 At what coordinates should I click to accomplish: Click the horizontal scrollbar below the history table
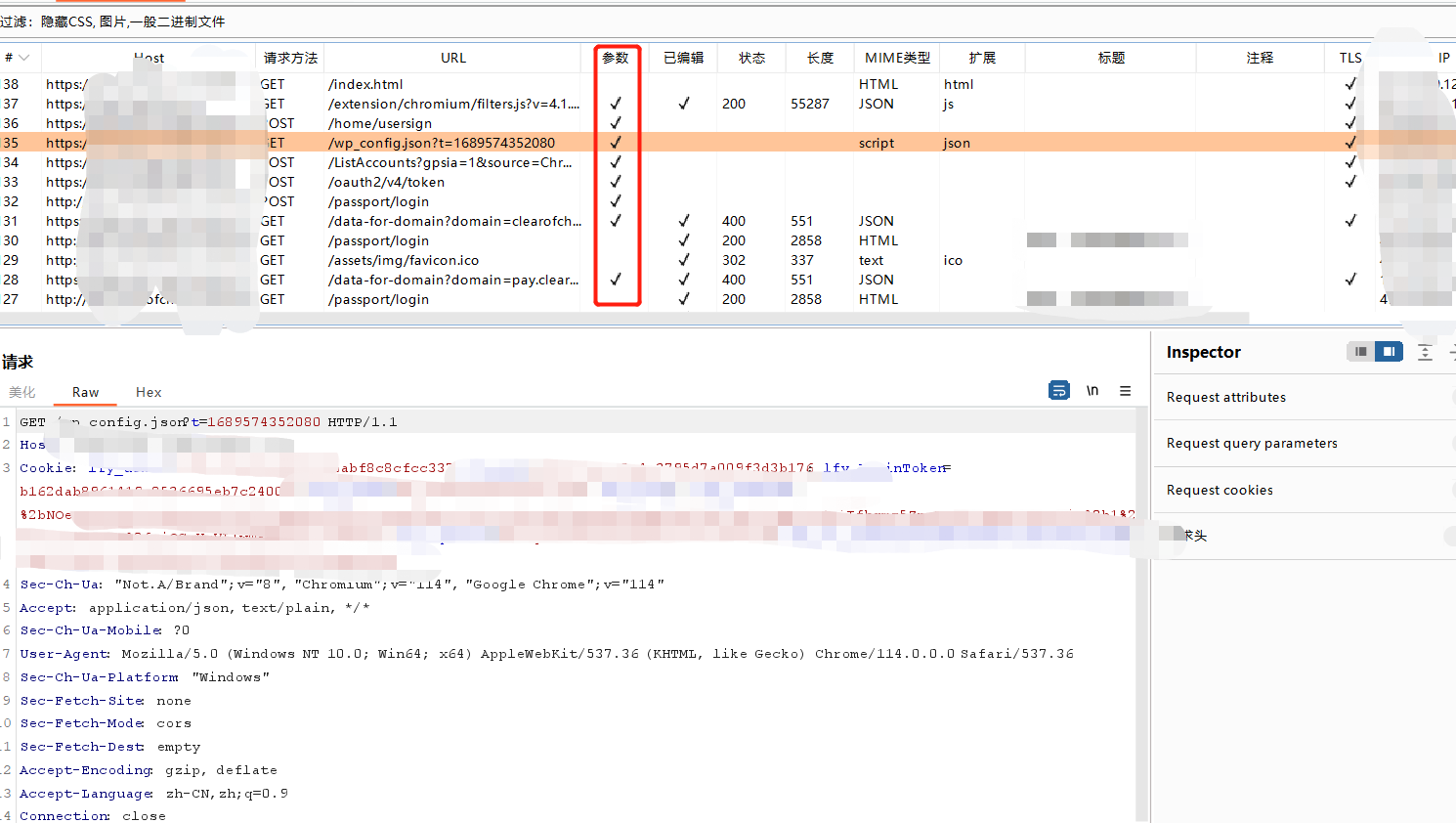[x=625, y=319]
